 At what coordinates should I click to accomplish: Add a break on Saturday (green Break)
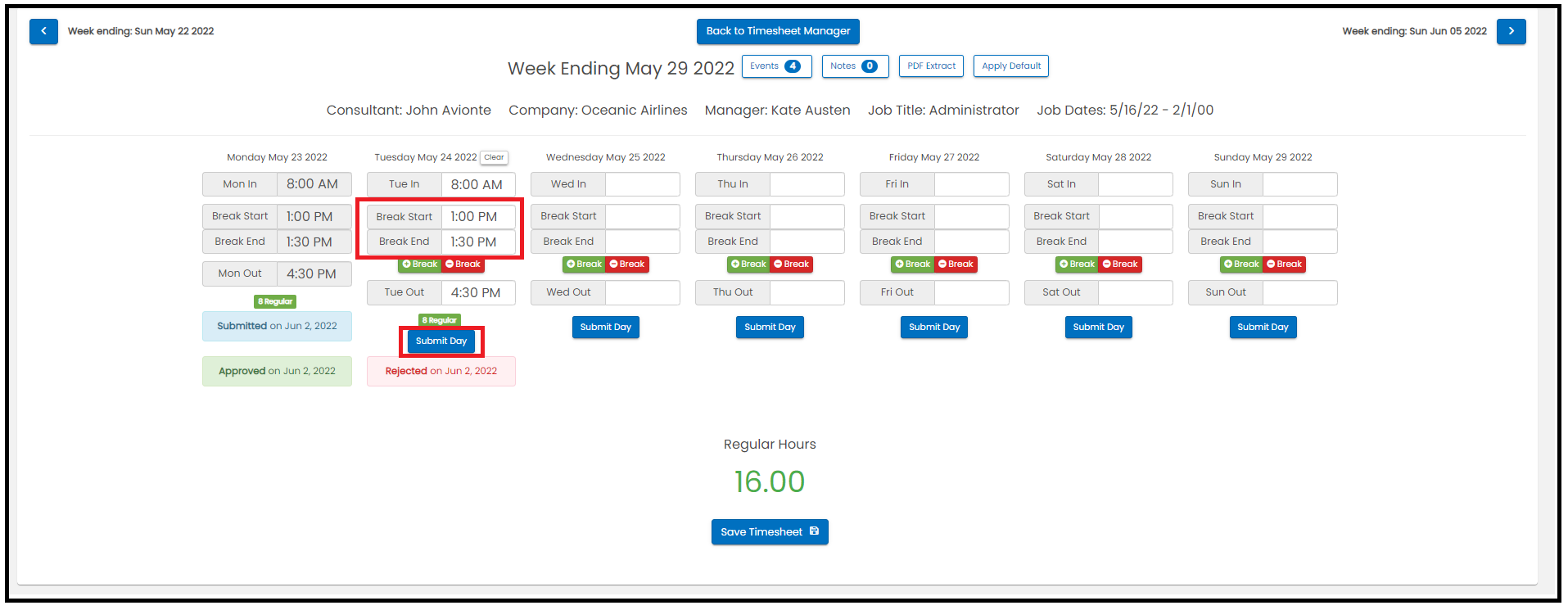(1078, 264)
